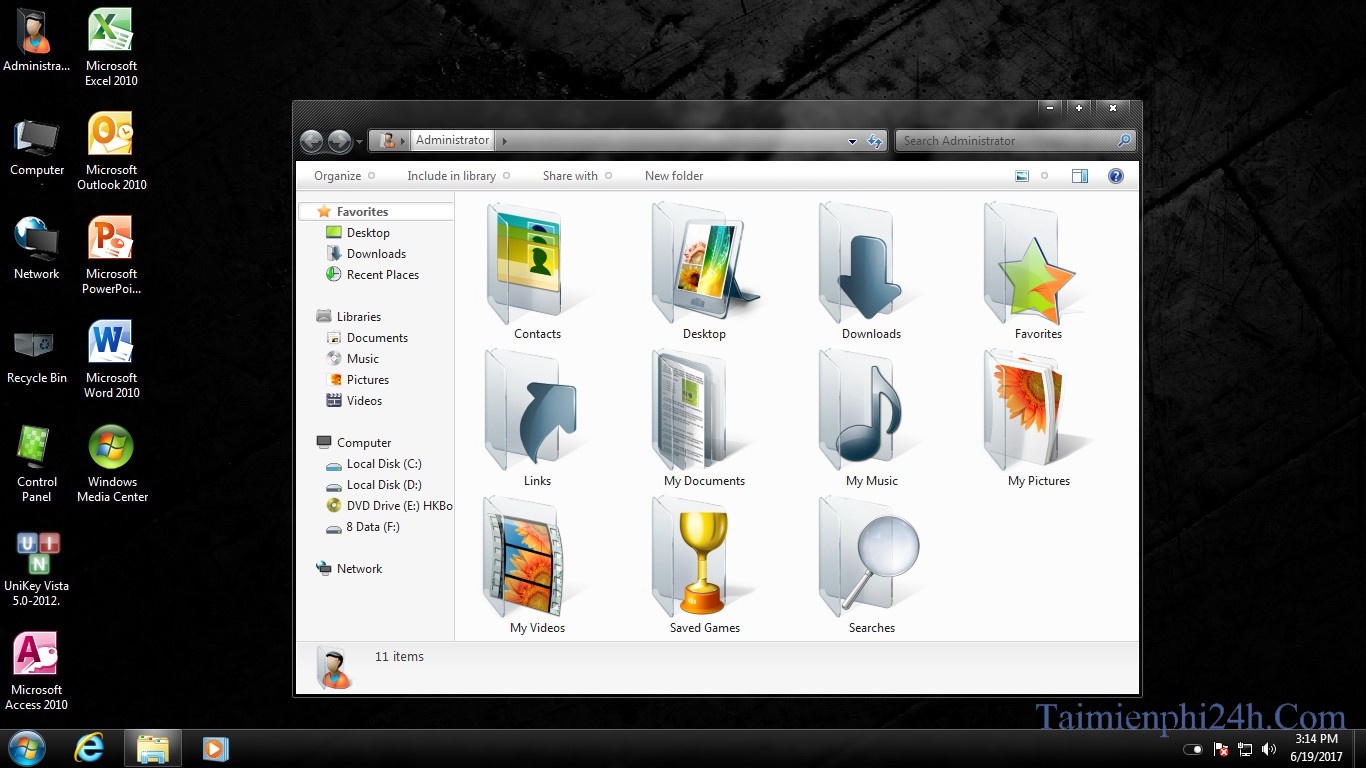Image resolution: width=1366 pixels, height=768 pixels.
Task: Expand the address bar history dropdown
Action: tap(852, 142)
